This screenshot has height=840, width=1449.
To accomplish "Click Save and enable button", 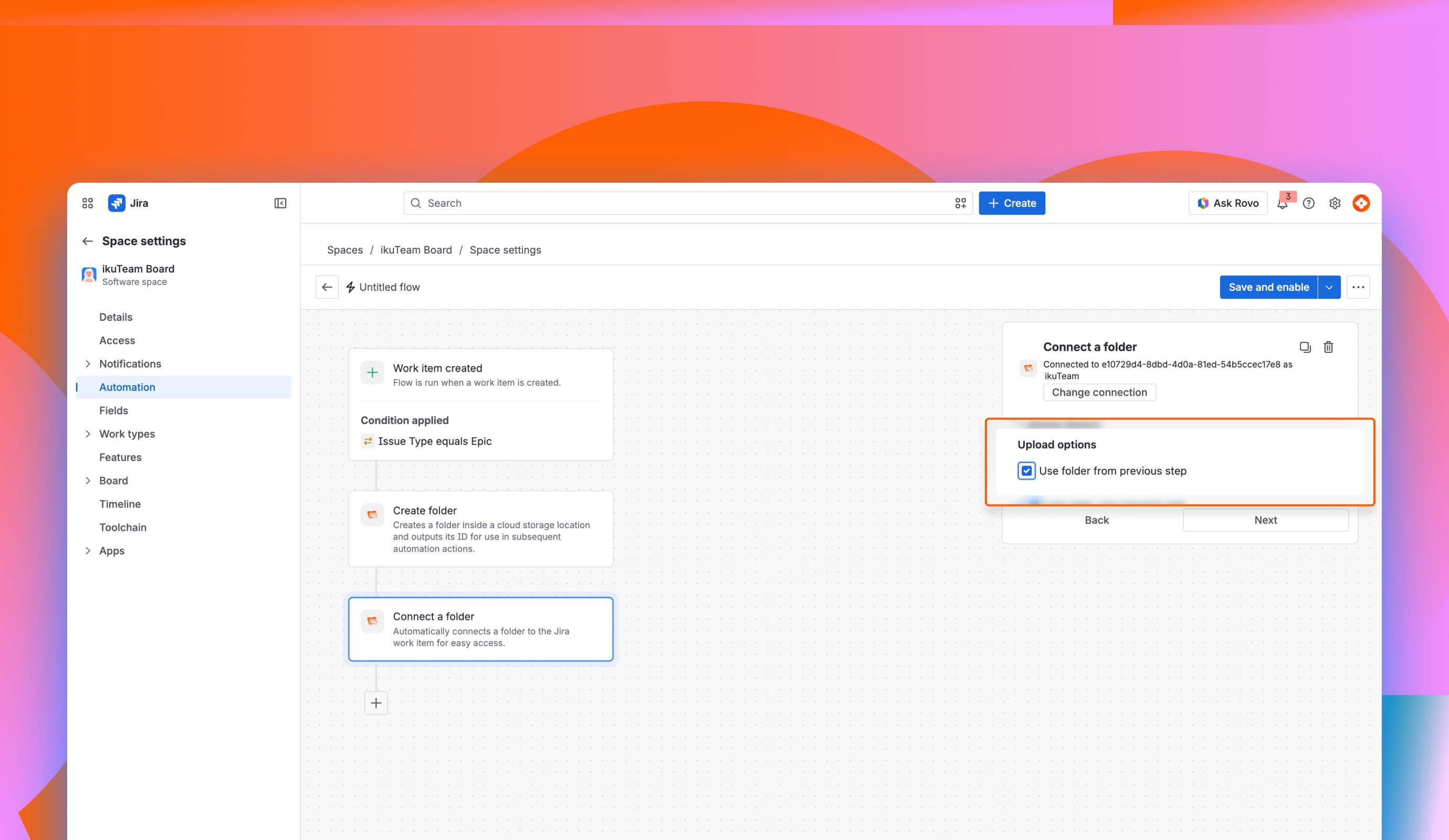I will (1268, 287).
